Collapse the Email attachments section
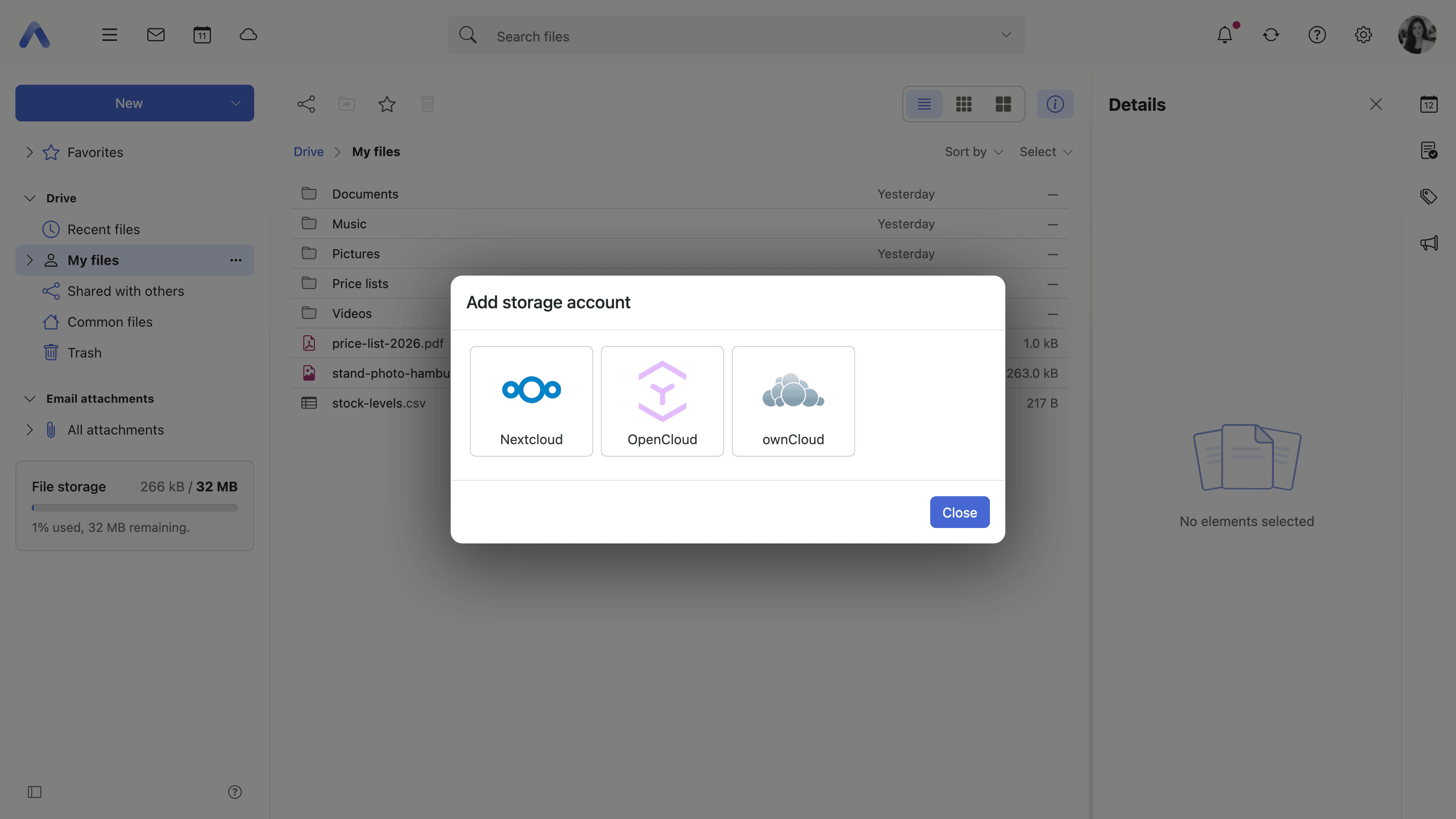Screen dimensions: 1456x819 click(29, 399)
